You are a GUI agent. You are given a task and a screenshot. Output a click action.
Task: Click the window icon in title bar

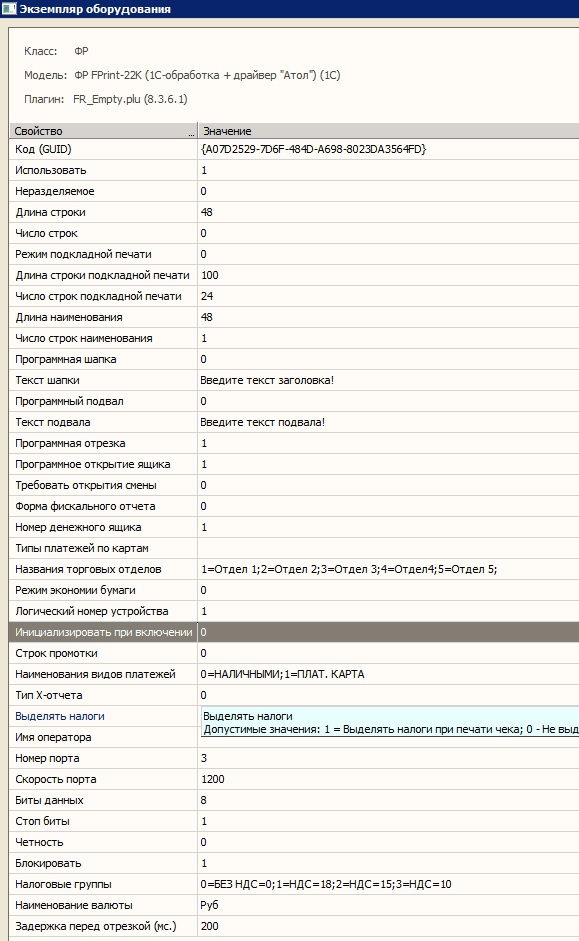tap(8, 9)
